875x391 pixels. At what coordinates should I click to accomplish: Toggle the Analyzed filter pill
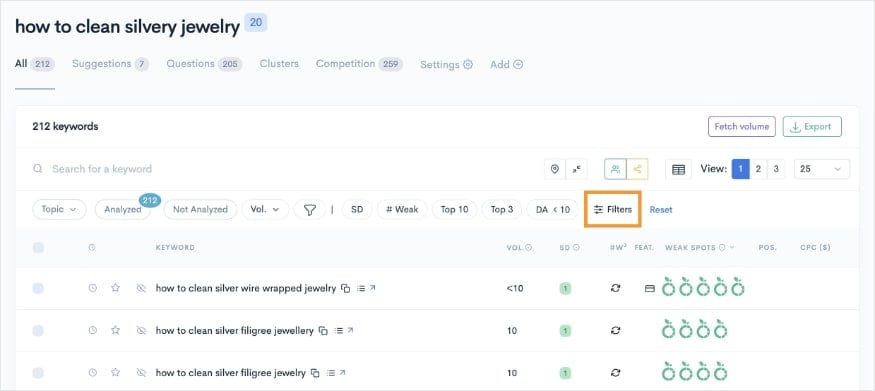123,210
